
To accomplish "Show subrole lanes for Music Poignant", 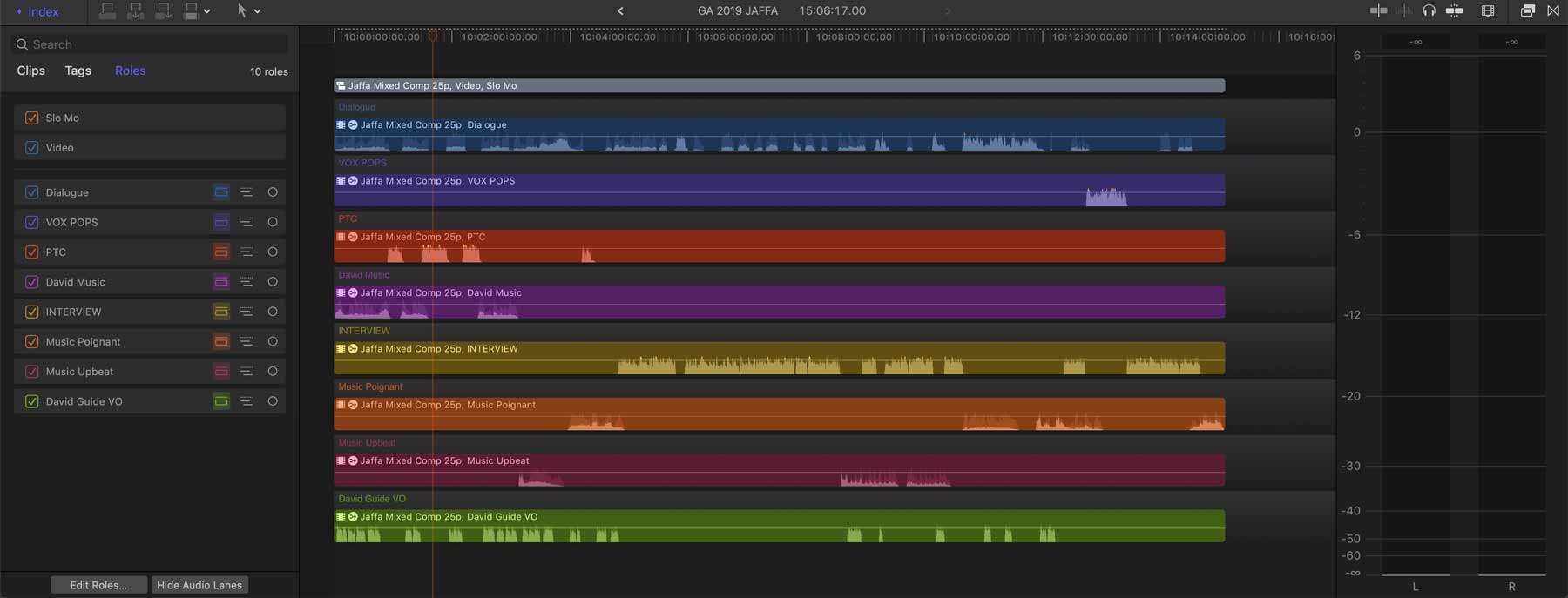I will coord(247,341).
